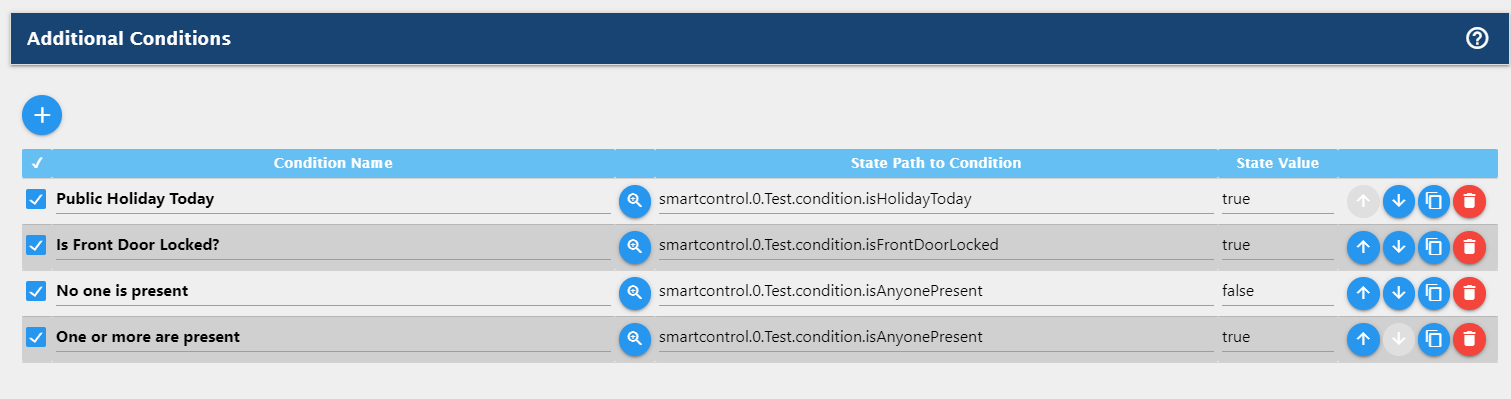Viewport: 1511px width, 399px height.
Task: Toggle the select-all checkmark in table header
Action: (37, 163)
